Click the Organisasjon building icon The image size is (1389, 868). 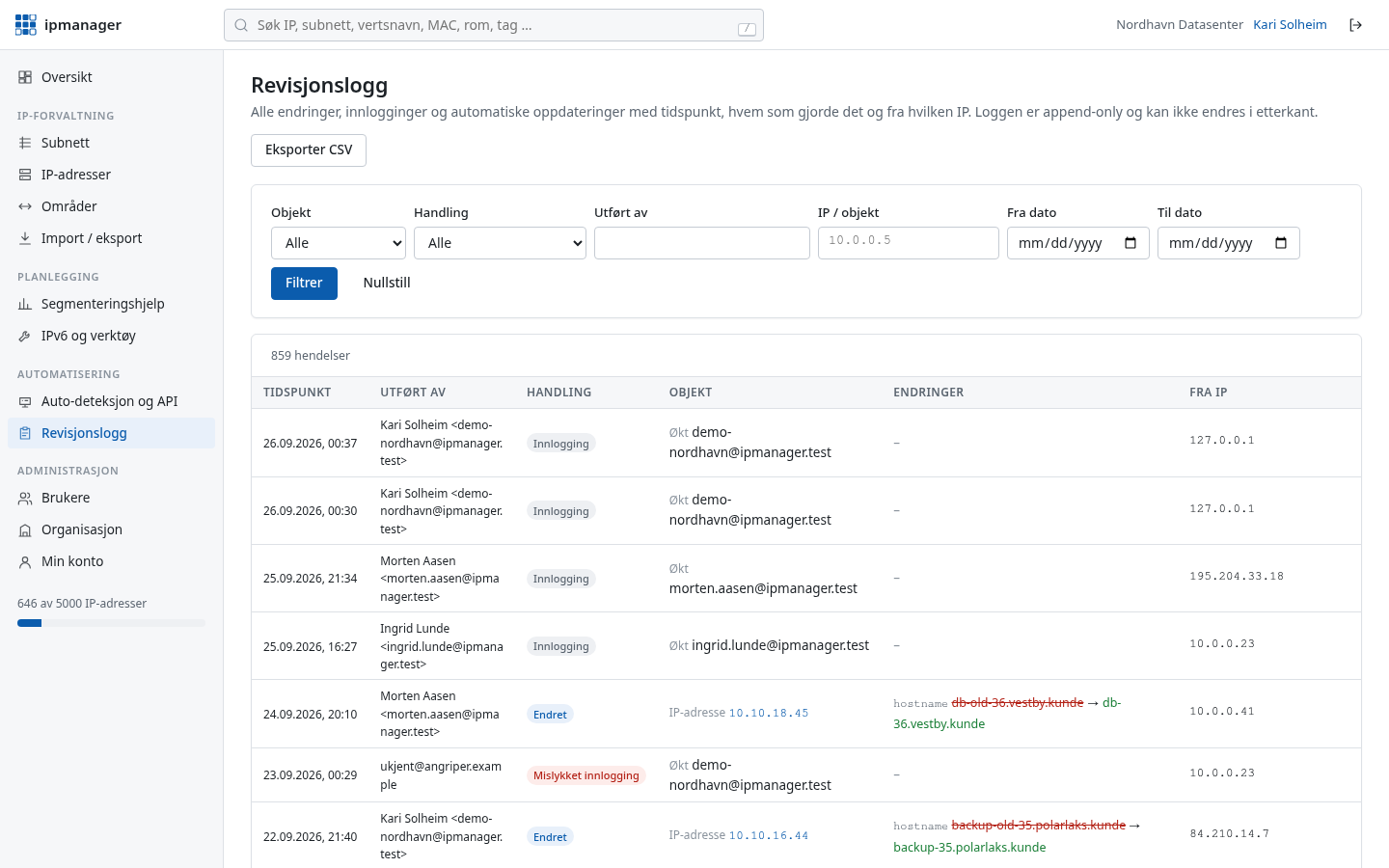click(25, 529)
